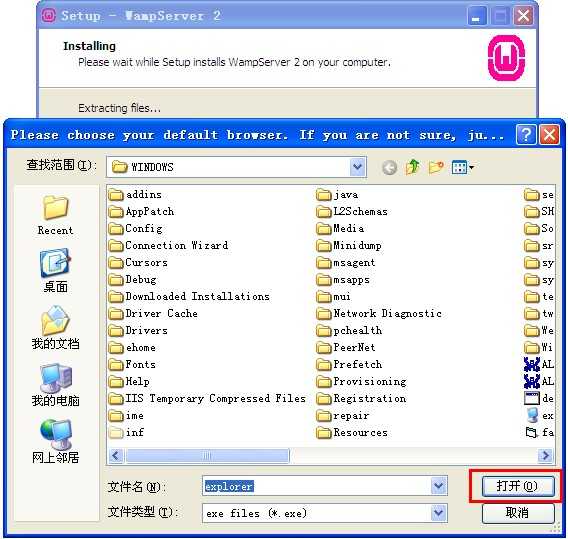The image size is (568, 539).
Task: Select the mui folder
Action: pyautogui.click(x=333, y=297)
